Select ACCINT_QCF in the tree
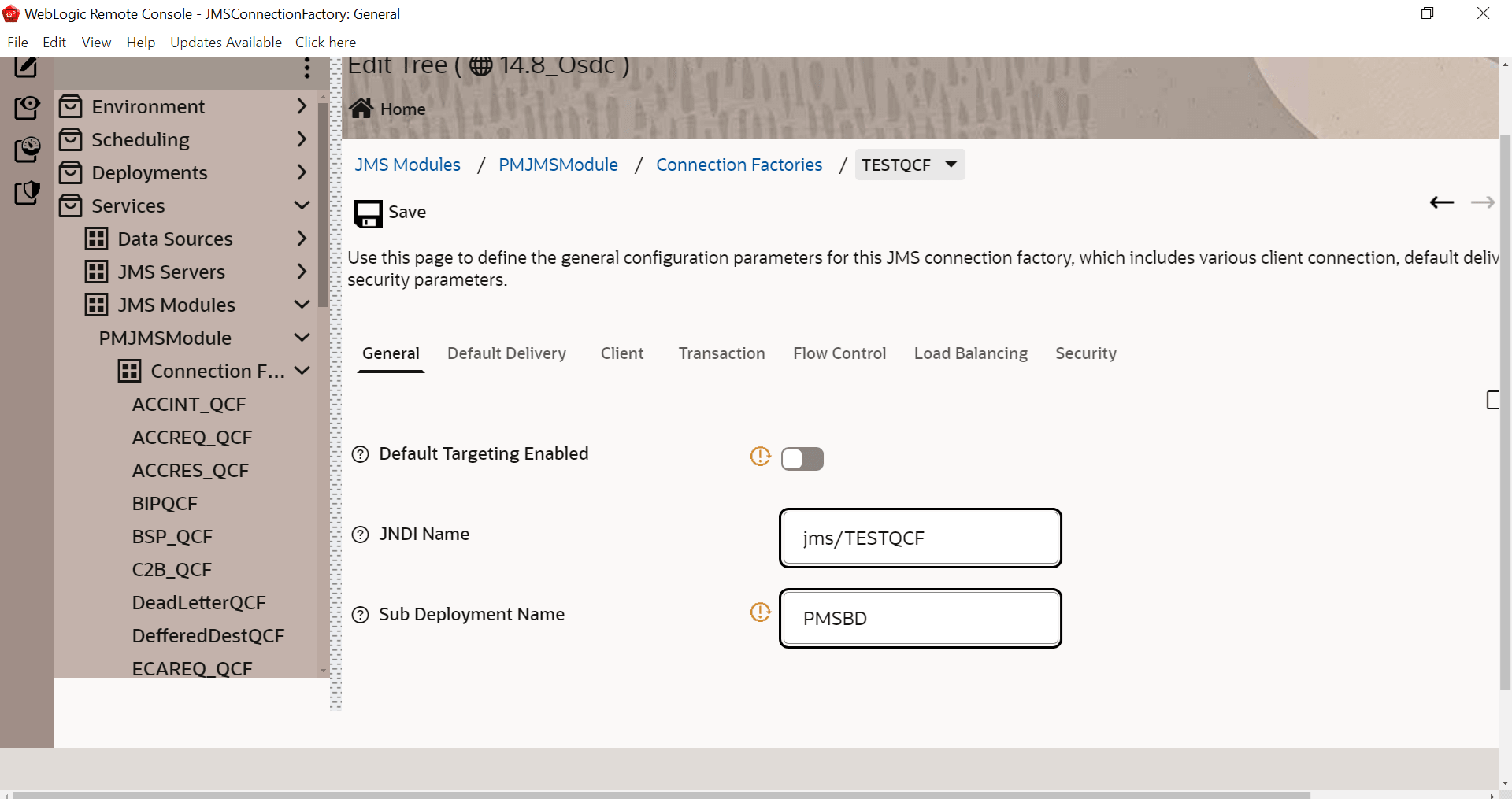 pyautogui.click(x=189, y=404)
